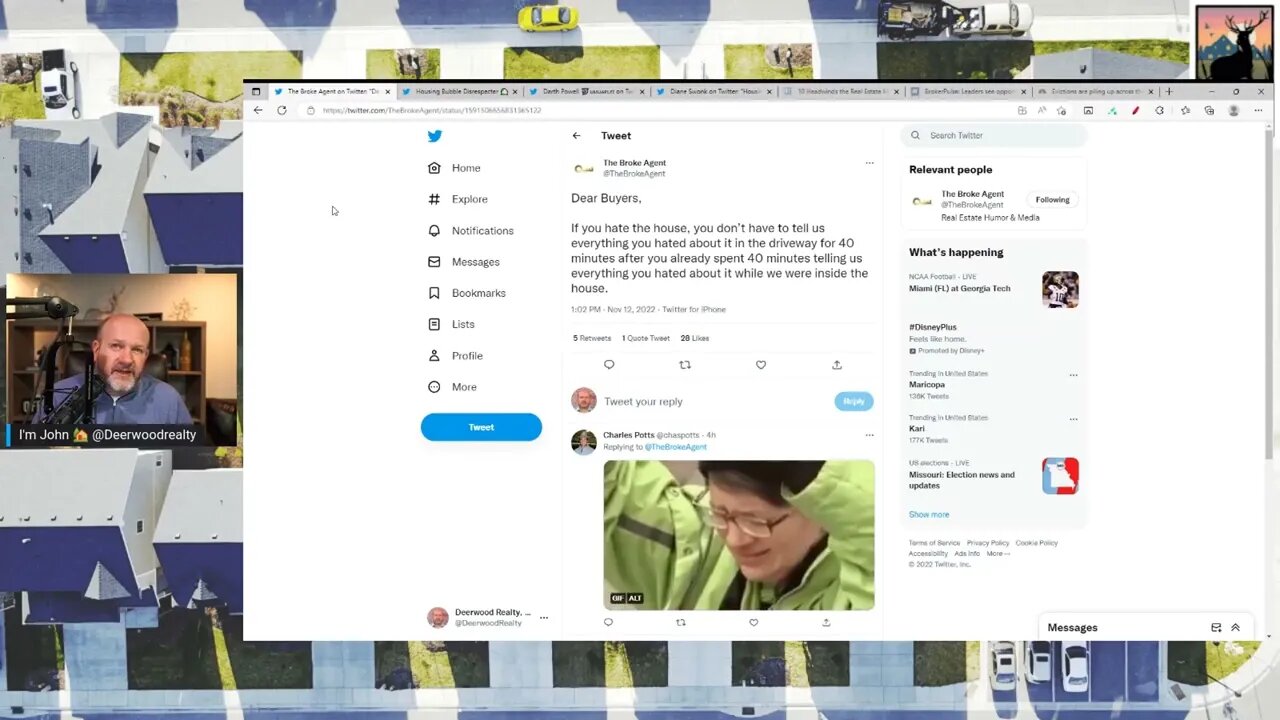Share The Broke Agent tweet
This screenshot has height=720, width=1280.
pyautogui.click(x=837, y=365)
